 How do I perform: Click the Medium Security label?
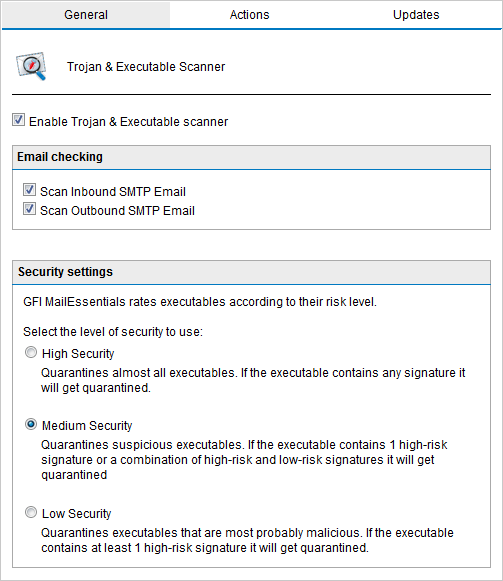pos(87,425)
